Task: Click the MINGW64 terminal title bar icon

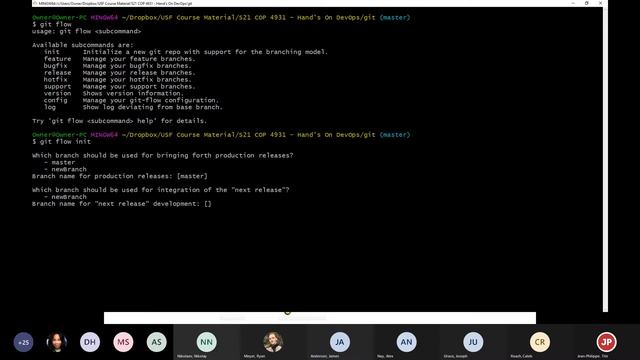Action: (x=35, y=3)
